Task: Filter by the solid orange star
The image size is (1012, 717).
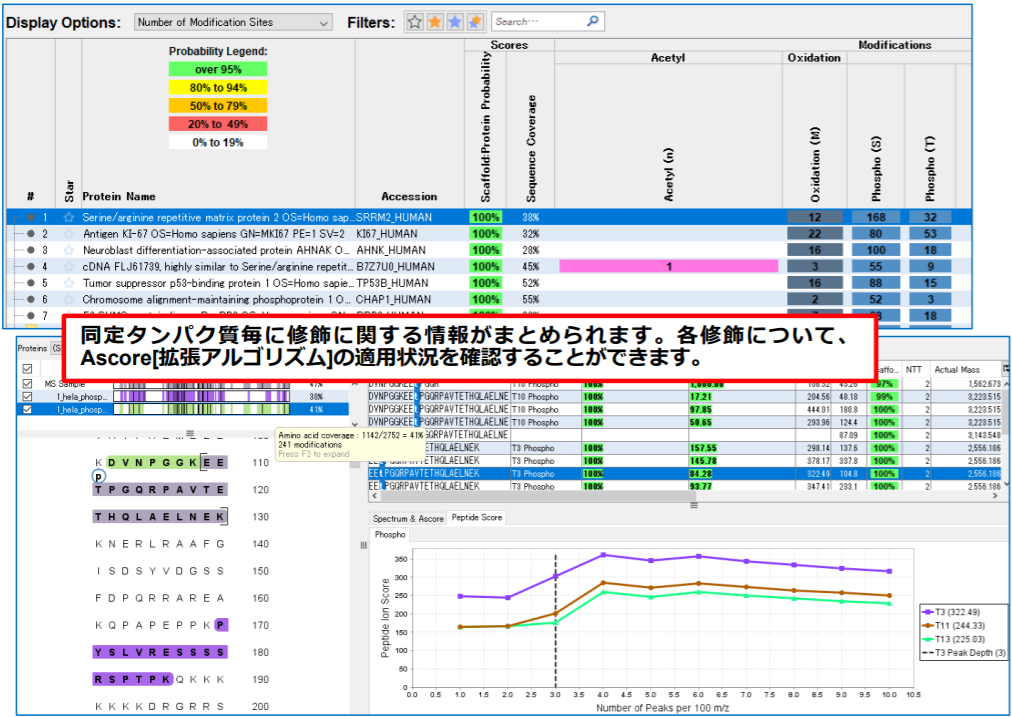Action: tap(435, 22)
